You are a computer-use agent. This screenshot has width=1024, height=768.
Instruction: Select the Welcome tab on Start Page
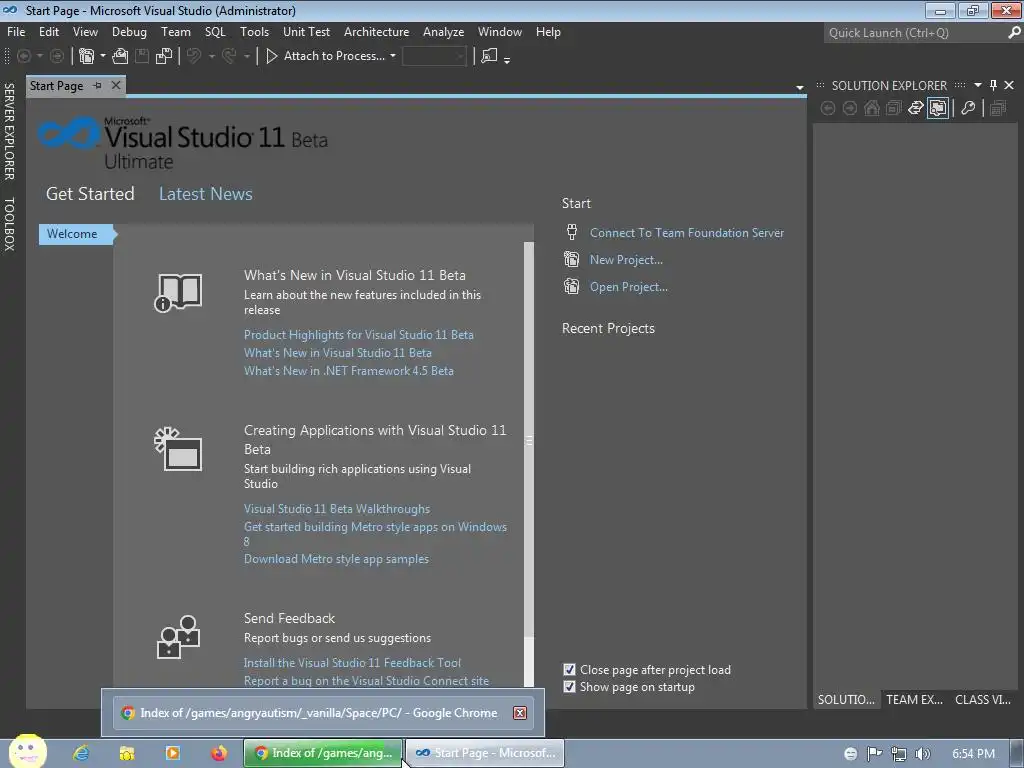pos(77,234)
